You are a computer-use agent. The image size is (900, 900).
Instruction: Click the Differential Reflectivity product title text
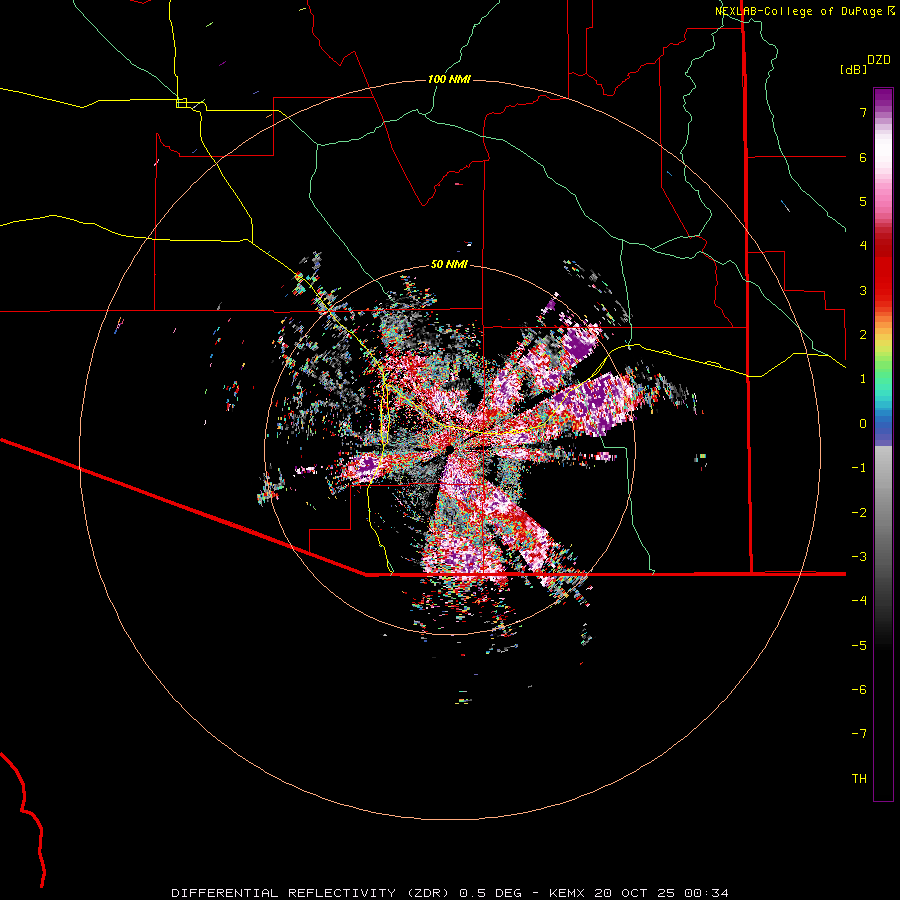pyautogui.click(x=283, y=893)
